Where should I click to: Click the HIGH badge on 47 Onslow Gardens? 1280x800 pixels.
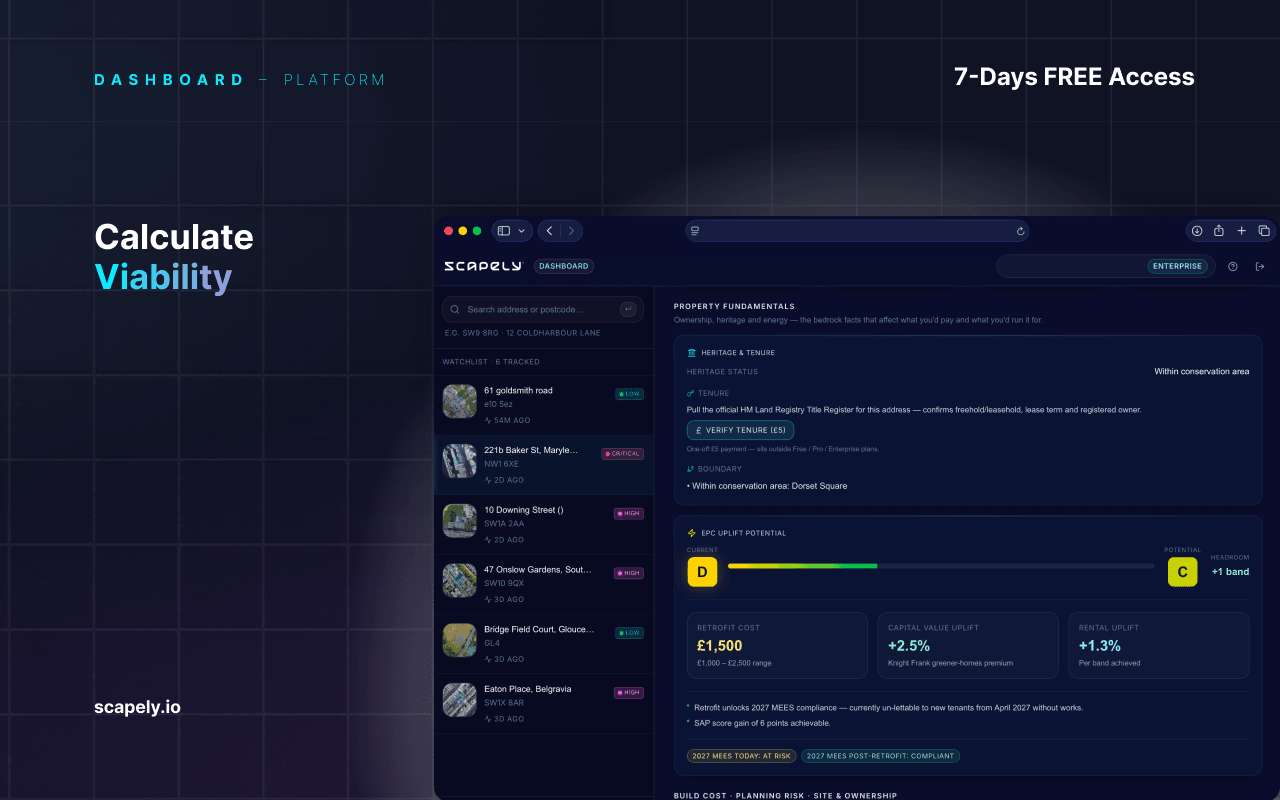point(629,573)
